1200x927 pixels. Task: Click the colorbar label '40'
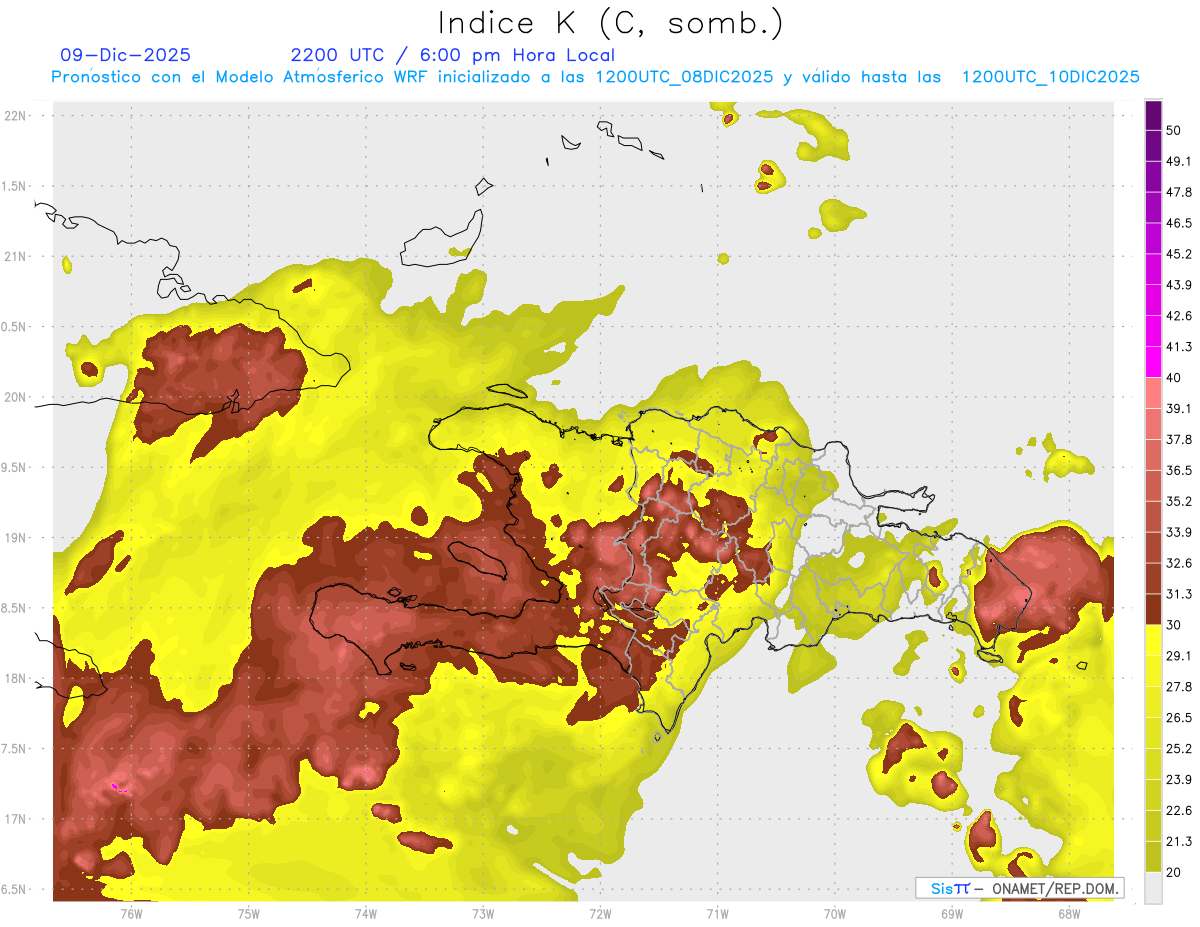point(1174,378)
